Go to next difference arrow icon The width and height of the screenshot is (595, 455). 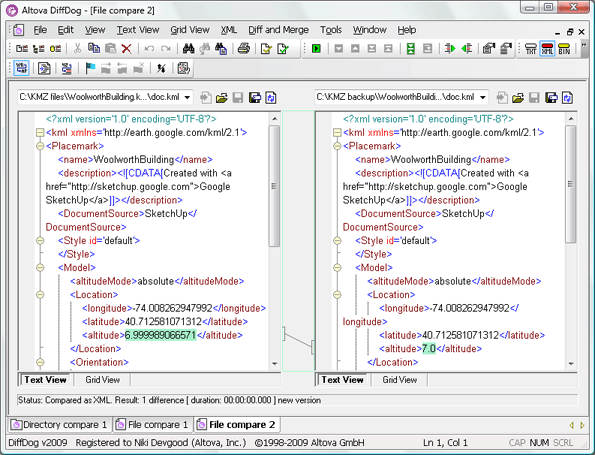pos(338,49)
